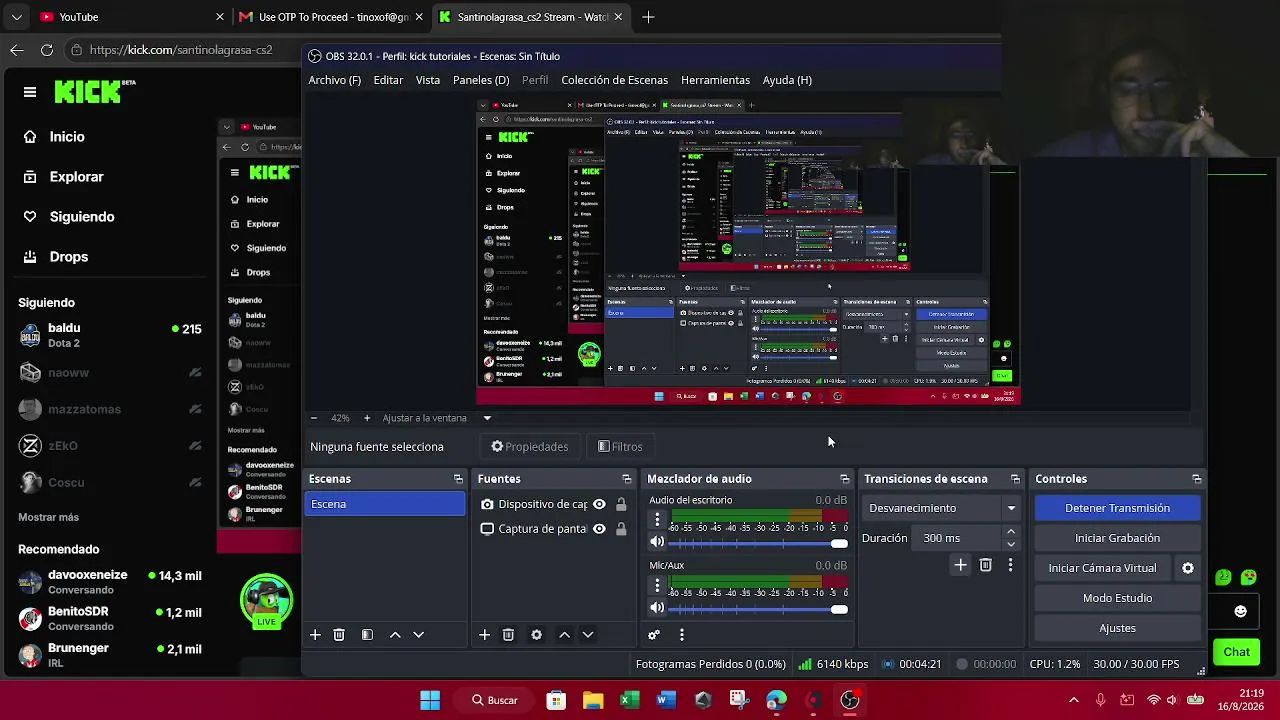Delete the selected scene using the Escenas trash icon
The height and width of the screenshot is (720, 1280).
click(x=339, y=635)
